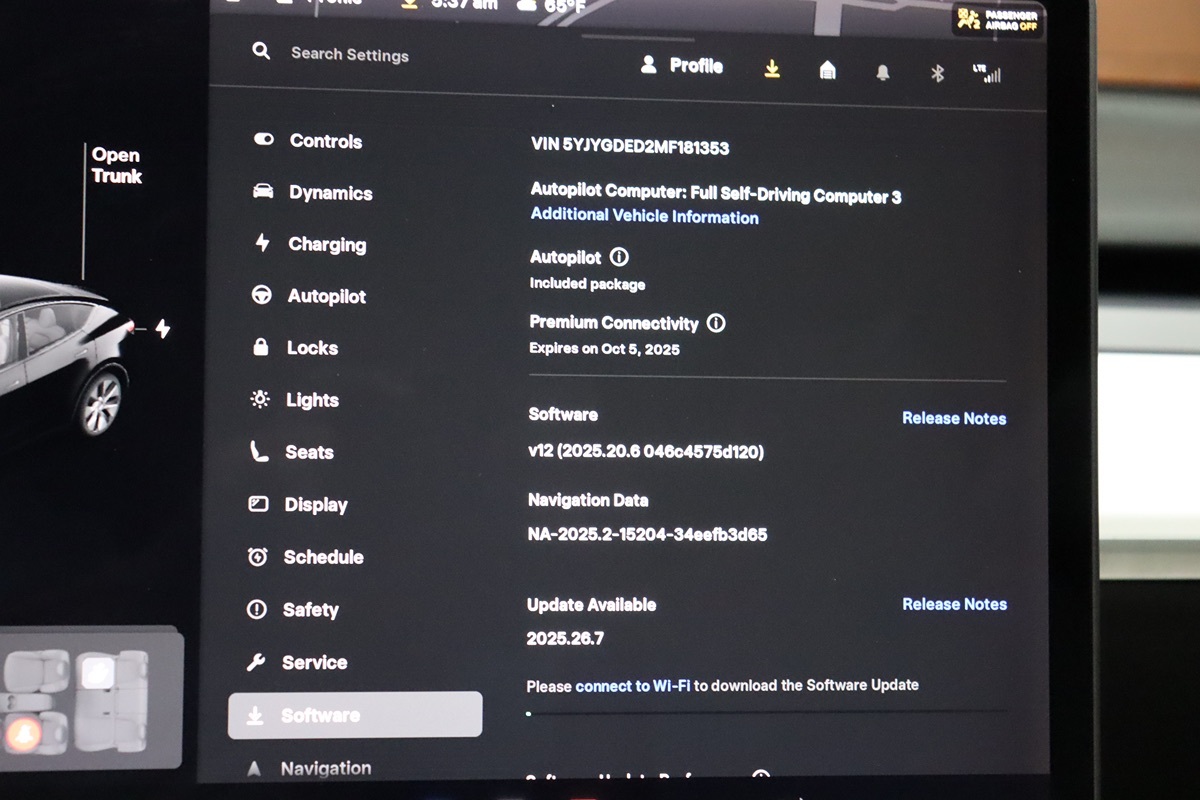Select the Display screen icon
Viewport: 1200px width, 800px height.
[x=258, y=504]
